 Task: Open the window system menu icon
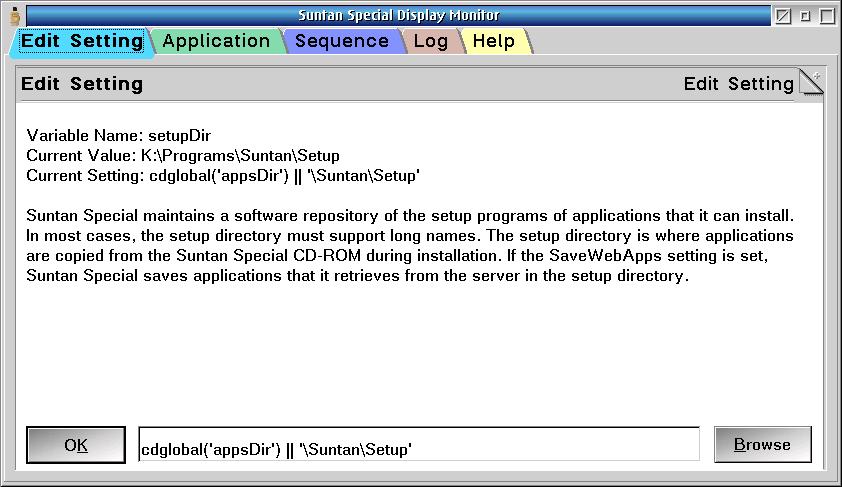15,16
